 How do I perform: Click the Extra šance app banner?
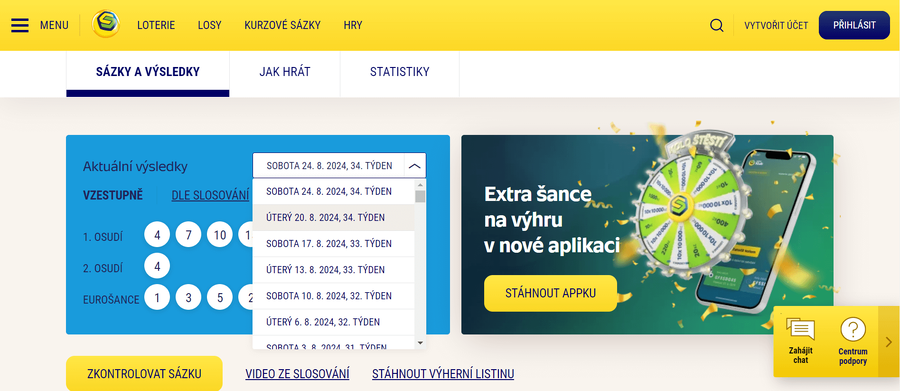(647, 234)
